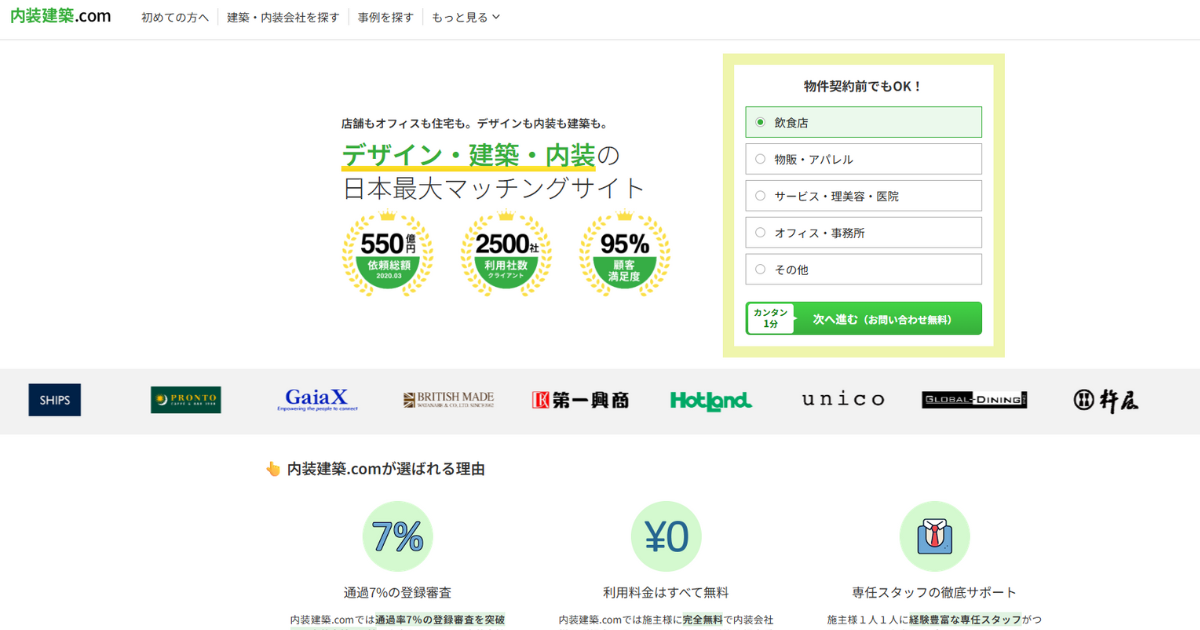Click the SHIPS brand logo
1200x630 pixels.
(55, 400)
